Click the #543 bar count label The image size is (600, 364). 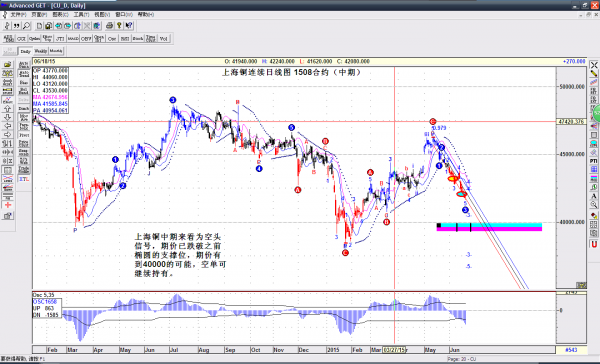[x=571, y=349]
